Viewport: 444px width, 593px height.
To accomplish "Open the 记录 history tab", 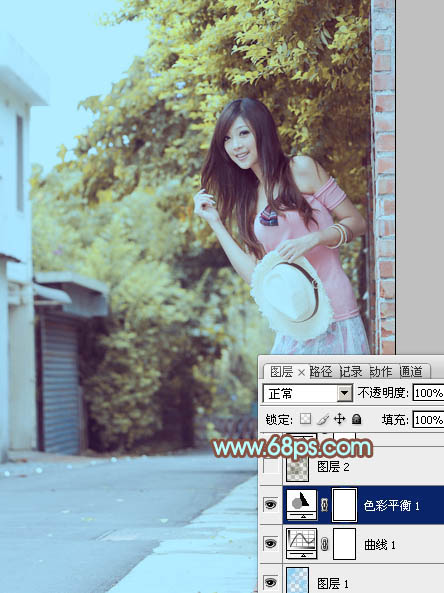I will pos(351,372).
